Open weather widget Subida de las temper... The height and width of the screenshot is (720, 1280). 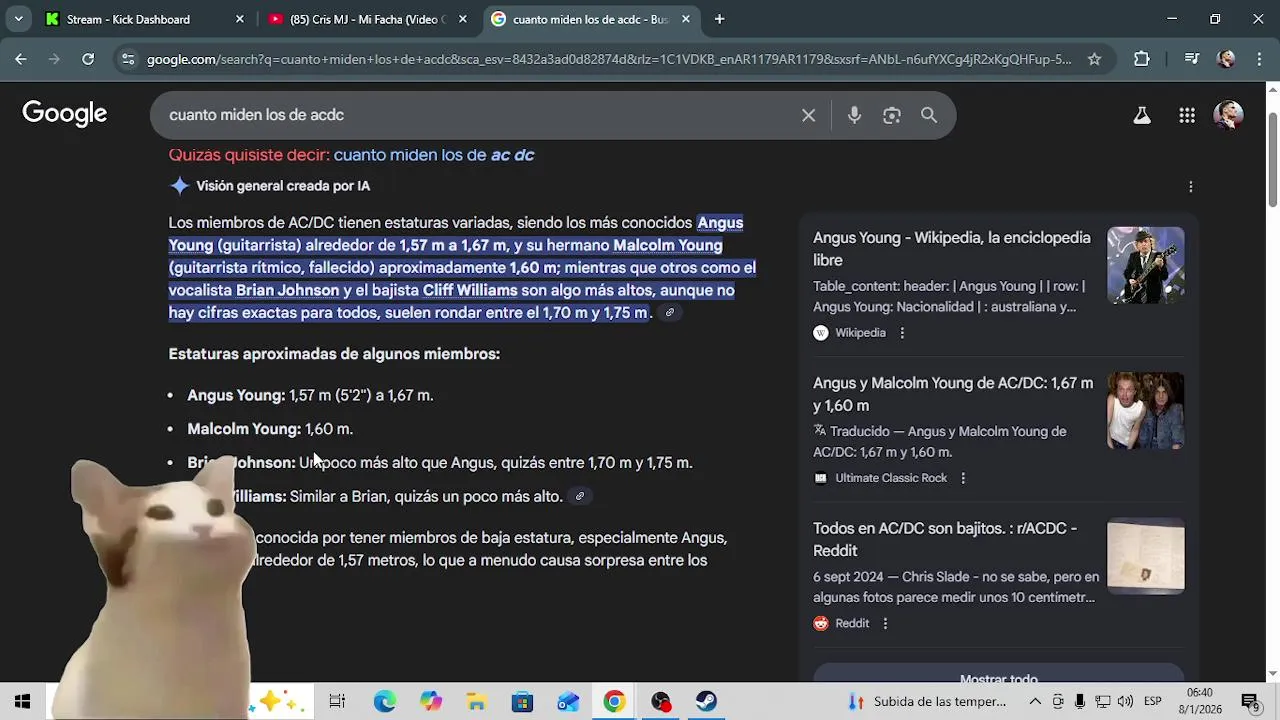928,701
